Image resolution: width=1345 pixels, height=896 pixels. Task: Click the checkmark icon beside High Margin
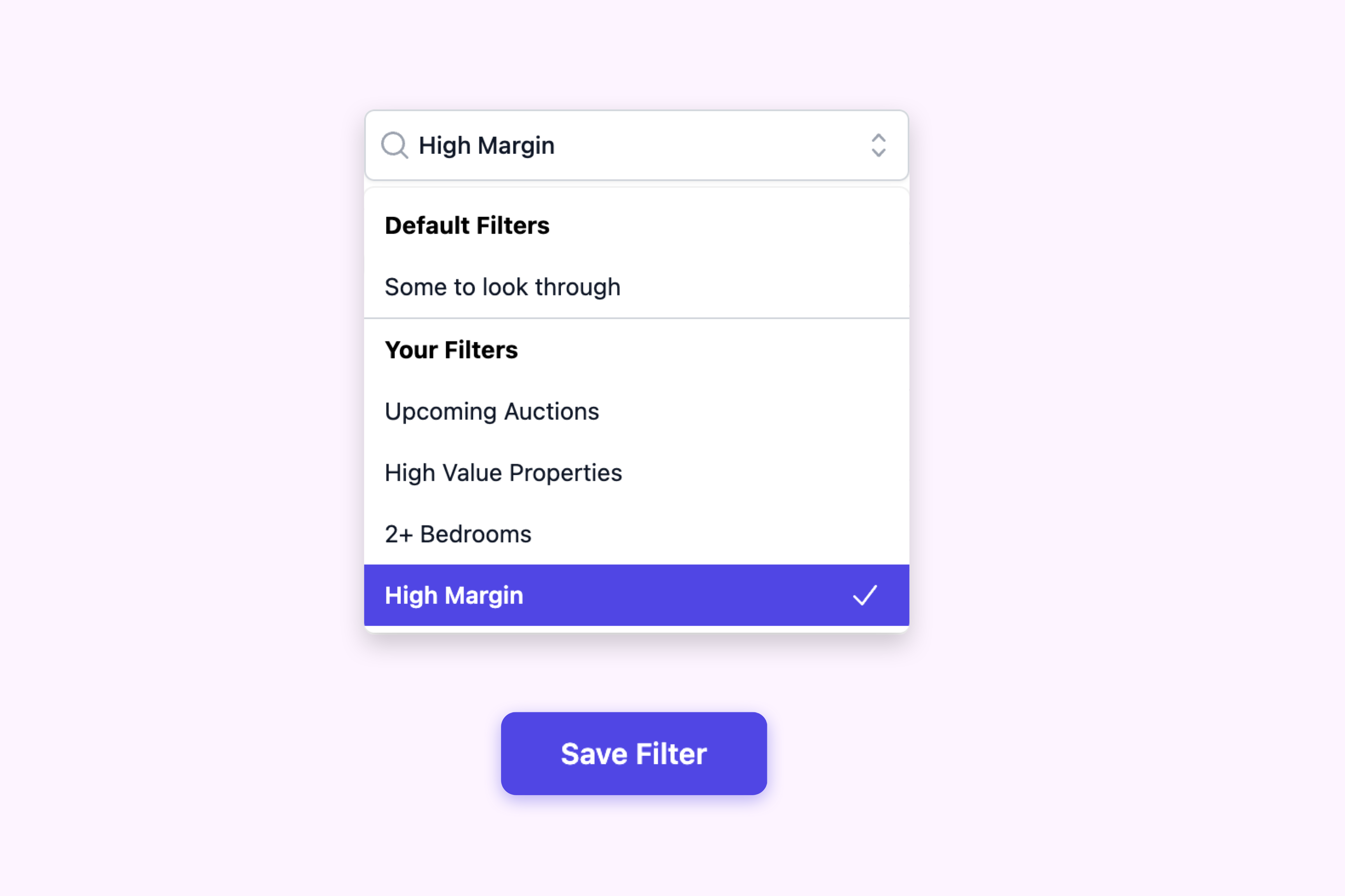coord(864,595)
